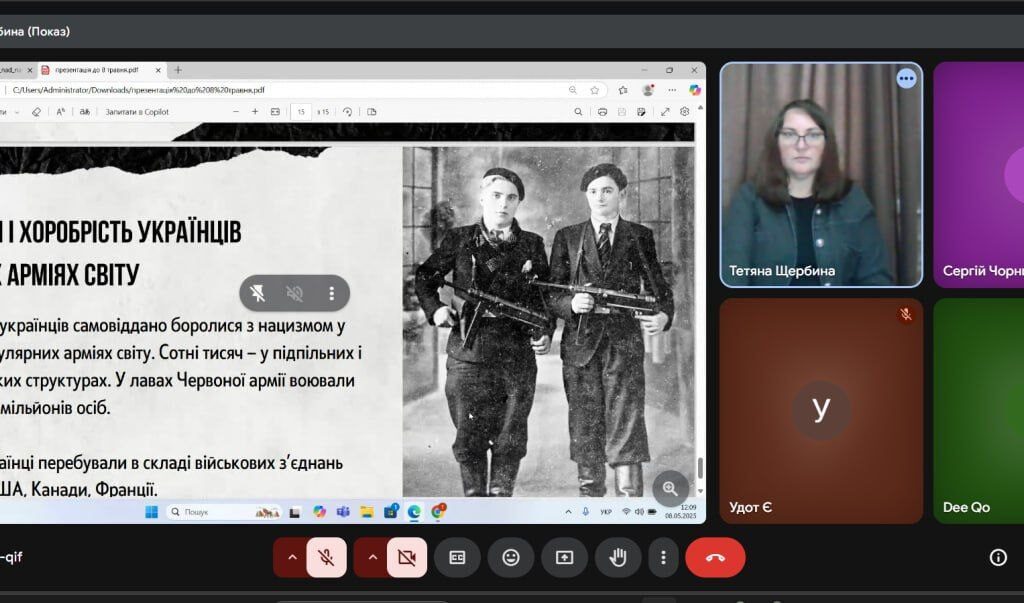Select the PDF erase tool
The image size is (1024, 603).
(x=37, y=112)
